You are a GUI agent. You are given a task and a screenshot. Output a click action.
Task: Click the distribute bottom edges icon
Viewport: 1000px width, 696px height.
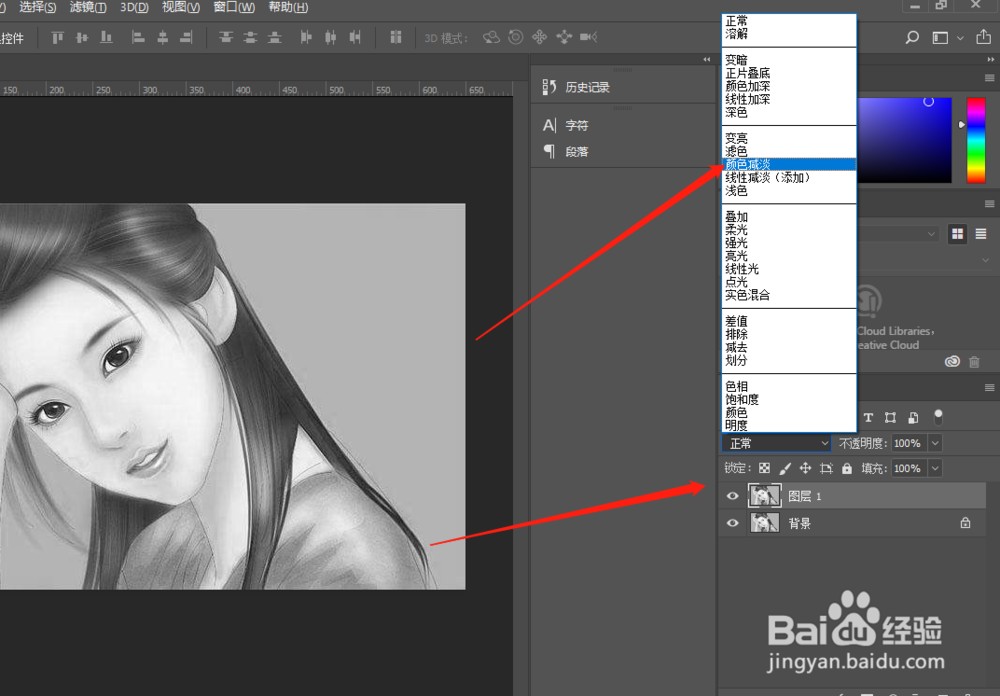274,38
